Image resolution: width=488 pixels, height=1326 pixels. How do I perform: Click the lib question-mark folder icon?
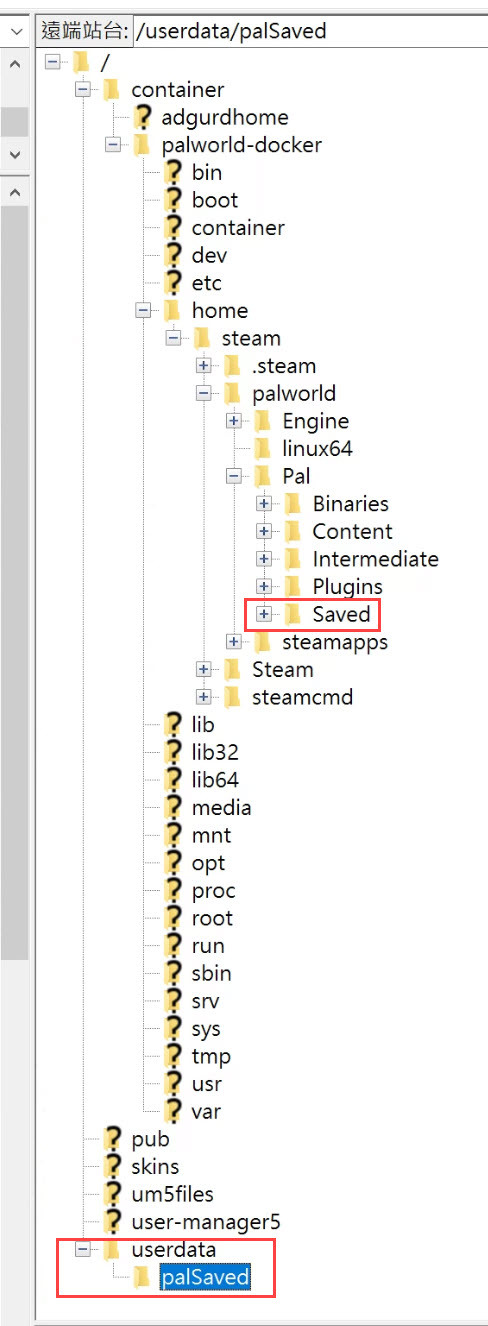click(x=174, y=724)
